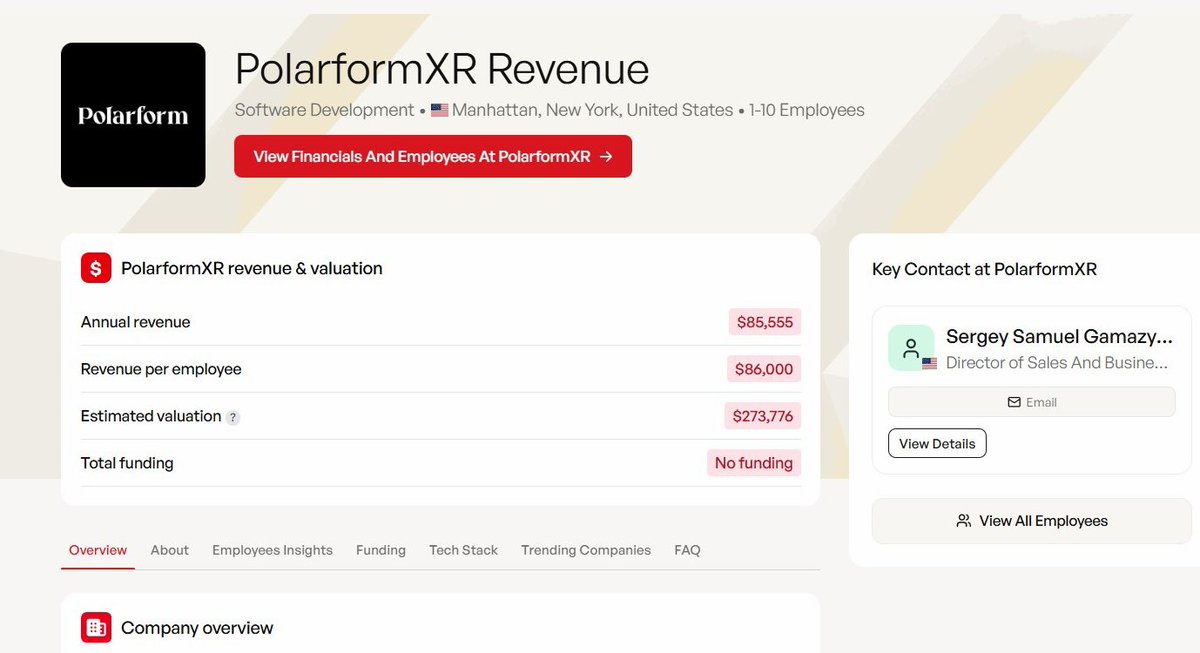This screenshot has width=1200, height=653.
Task: Click the PolarformXR Revenue heading
Action: pos(442,69)
